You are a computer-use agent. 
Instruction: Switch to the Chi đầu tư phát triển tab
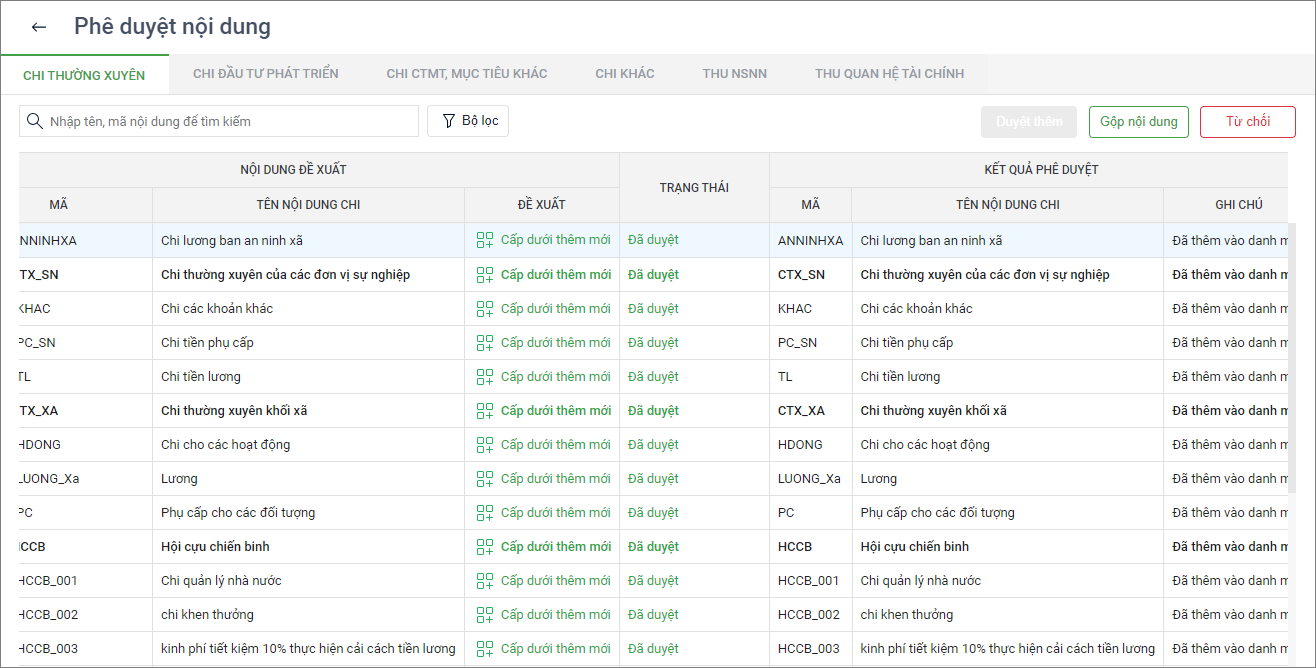tap(265, 74)
